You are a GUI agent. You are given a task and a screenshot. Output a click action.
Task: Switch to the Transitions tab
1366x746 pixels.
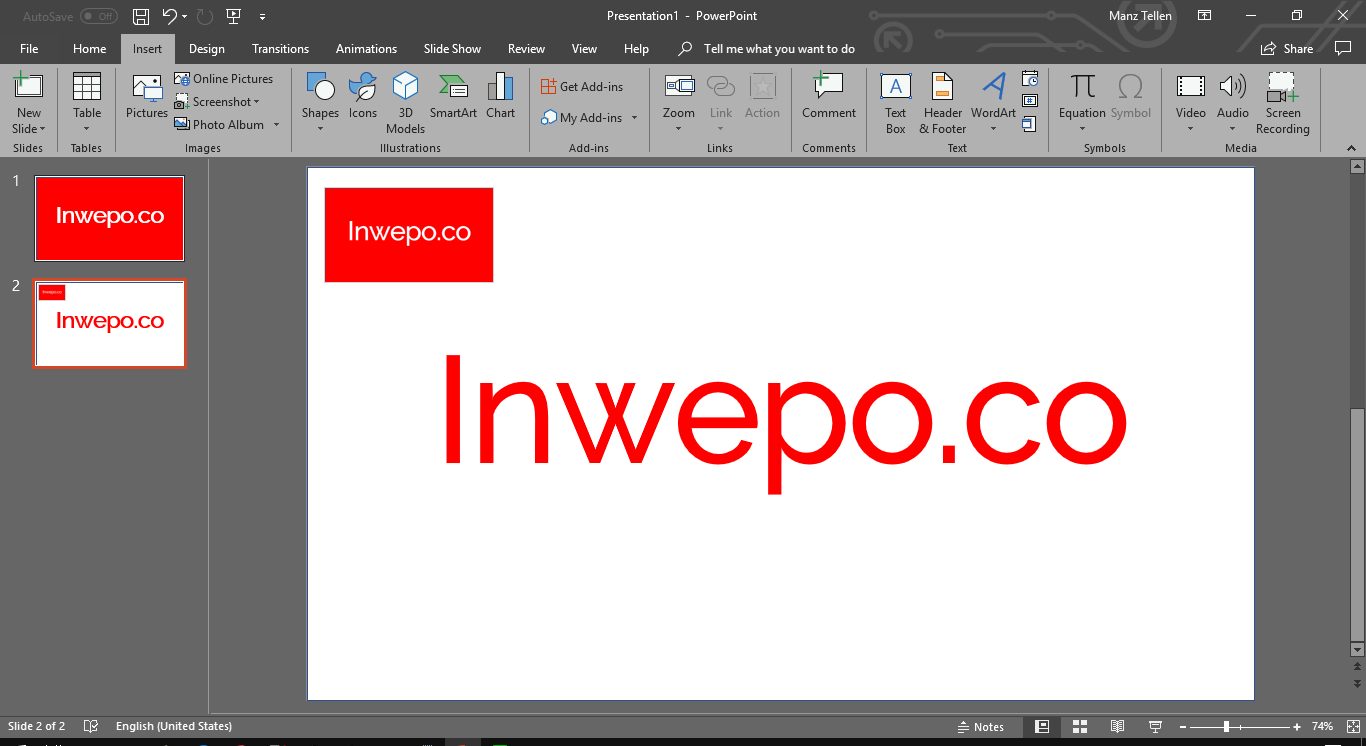[280, 48]
